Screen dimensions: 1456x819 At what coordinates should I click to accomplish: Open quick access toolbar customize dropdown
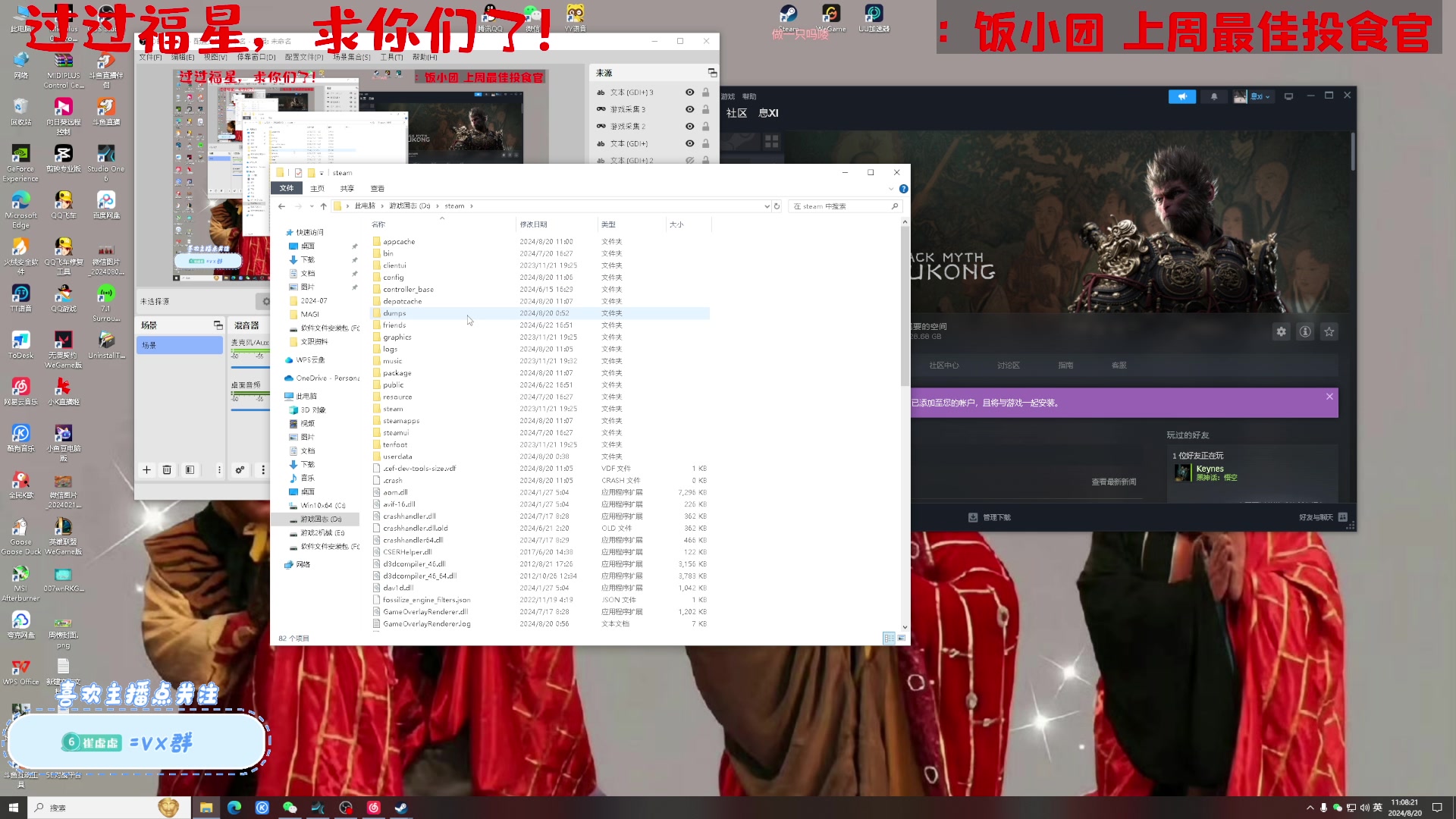click(322, 173)
